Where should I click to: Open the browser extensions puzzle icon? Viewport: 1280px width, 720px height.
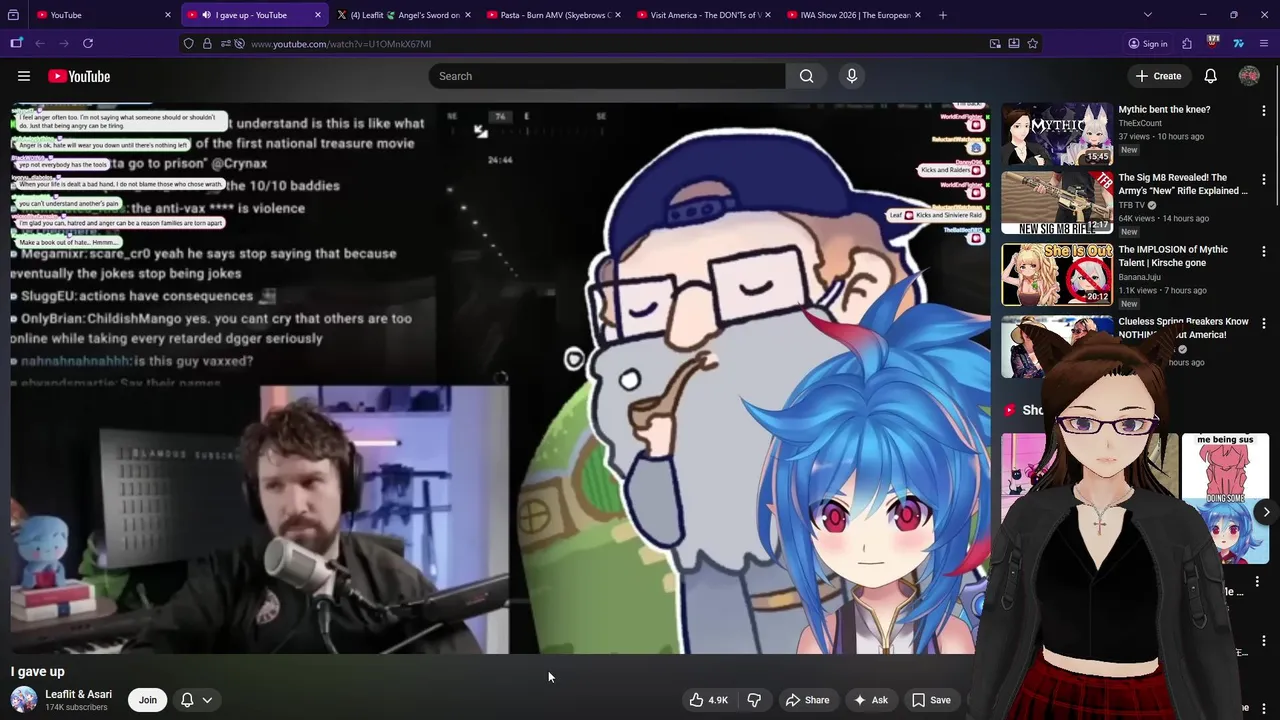click(x=1187, y=44)
